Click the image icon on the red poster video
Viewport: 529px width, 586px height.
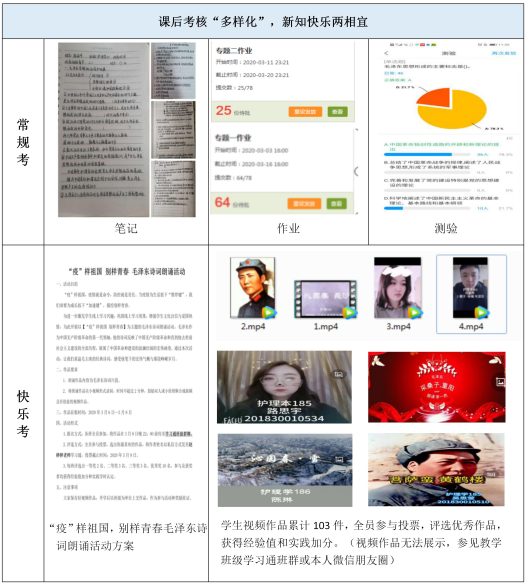coord(500,382)
